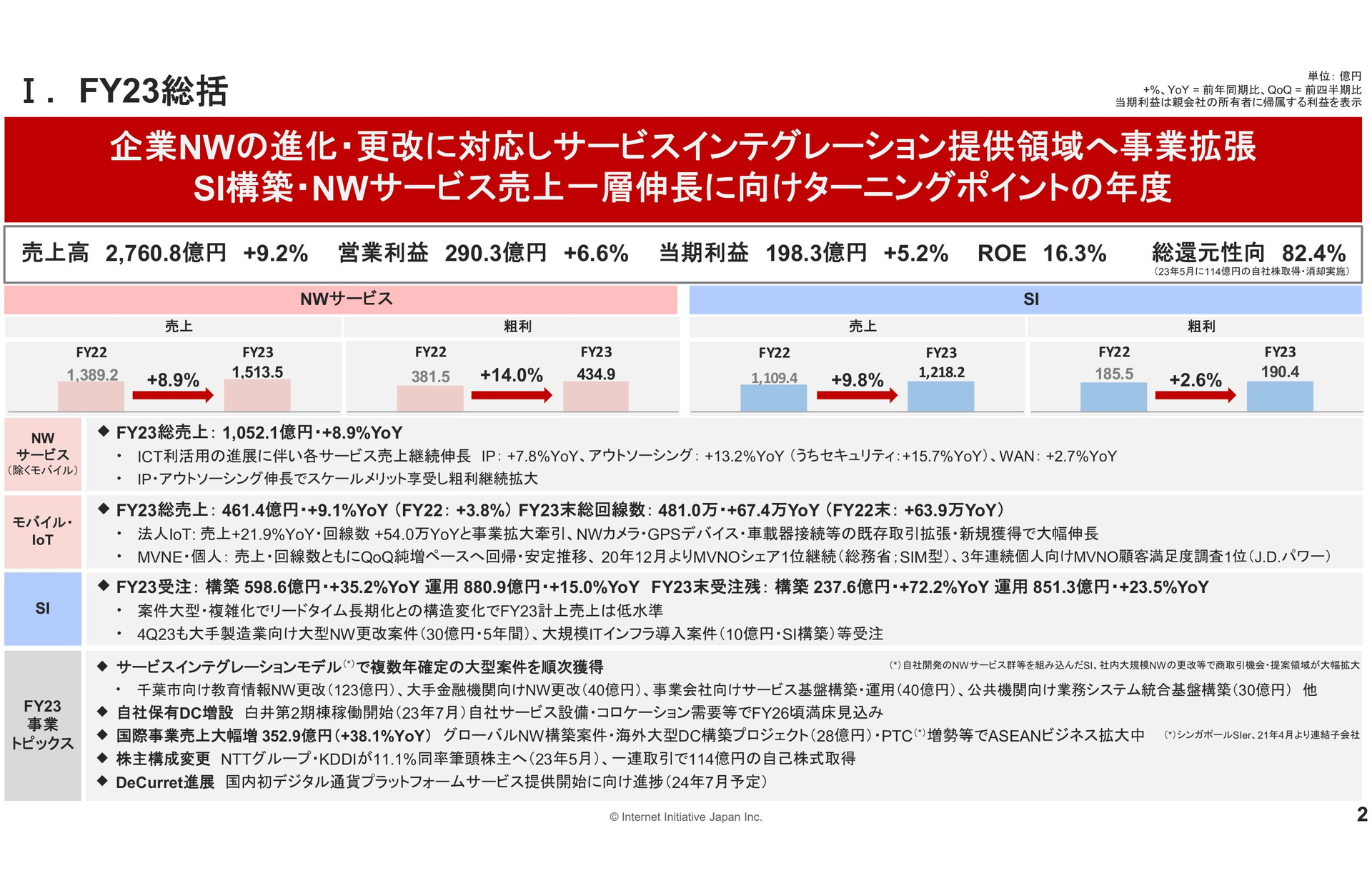Click the Internet Initiative Japan Inc. copyright text
The height and width of the screenshot is (883, 1372).
(x=685, y=817)
